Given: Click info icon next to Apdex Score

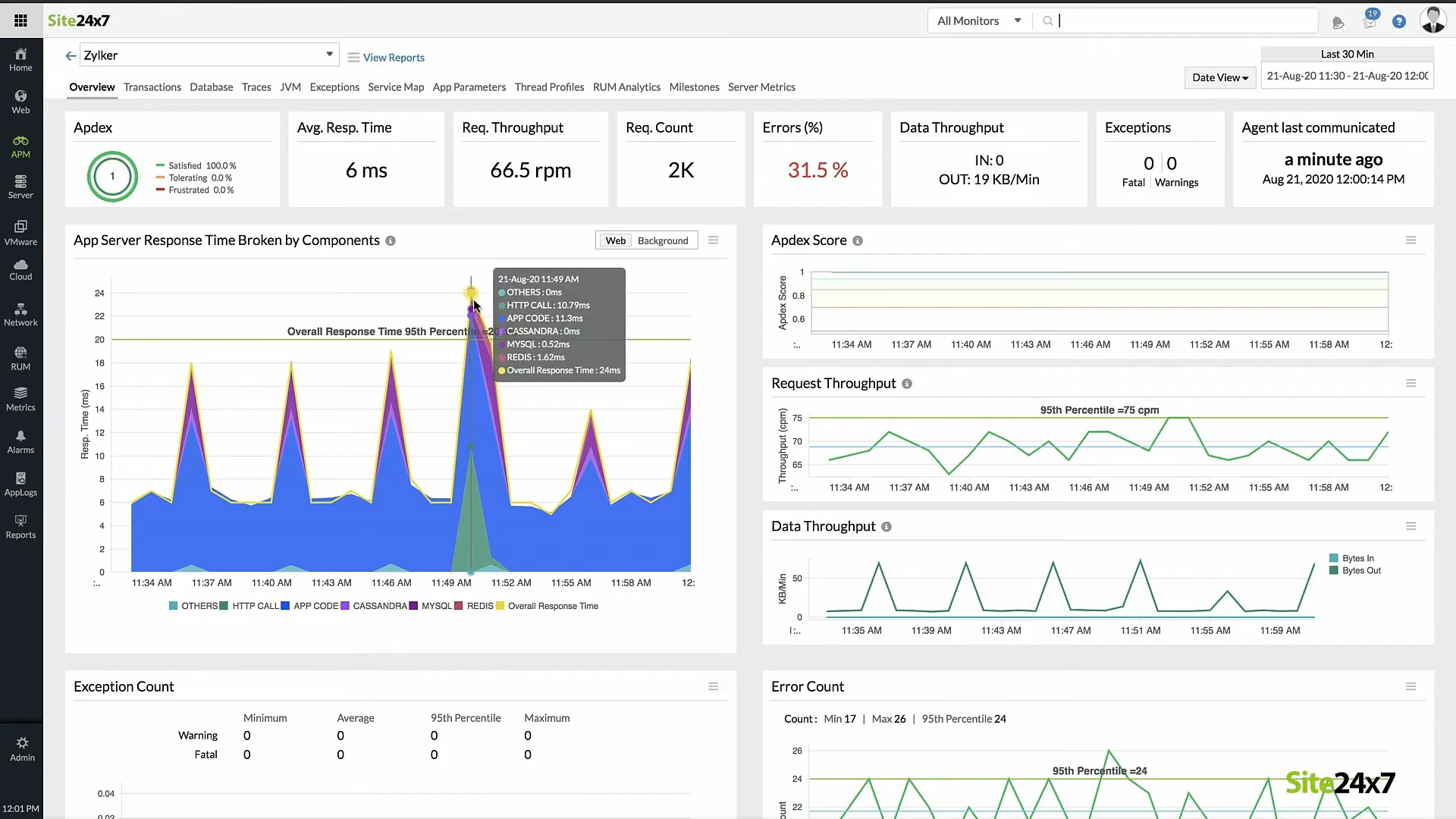Looking at the screenshot, I should (x=858, y=241).
